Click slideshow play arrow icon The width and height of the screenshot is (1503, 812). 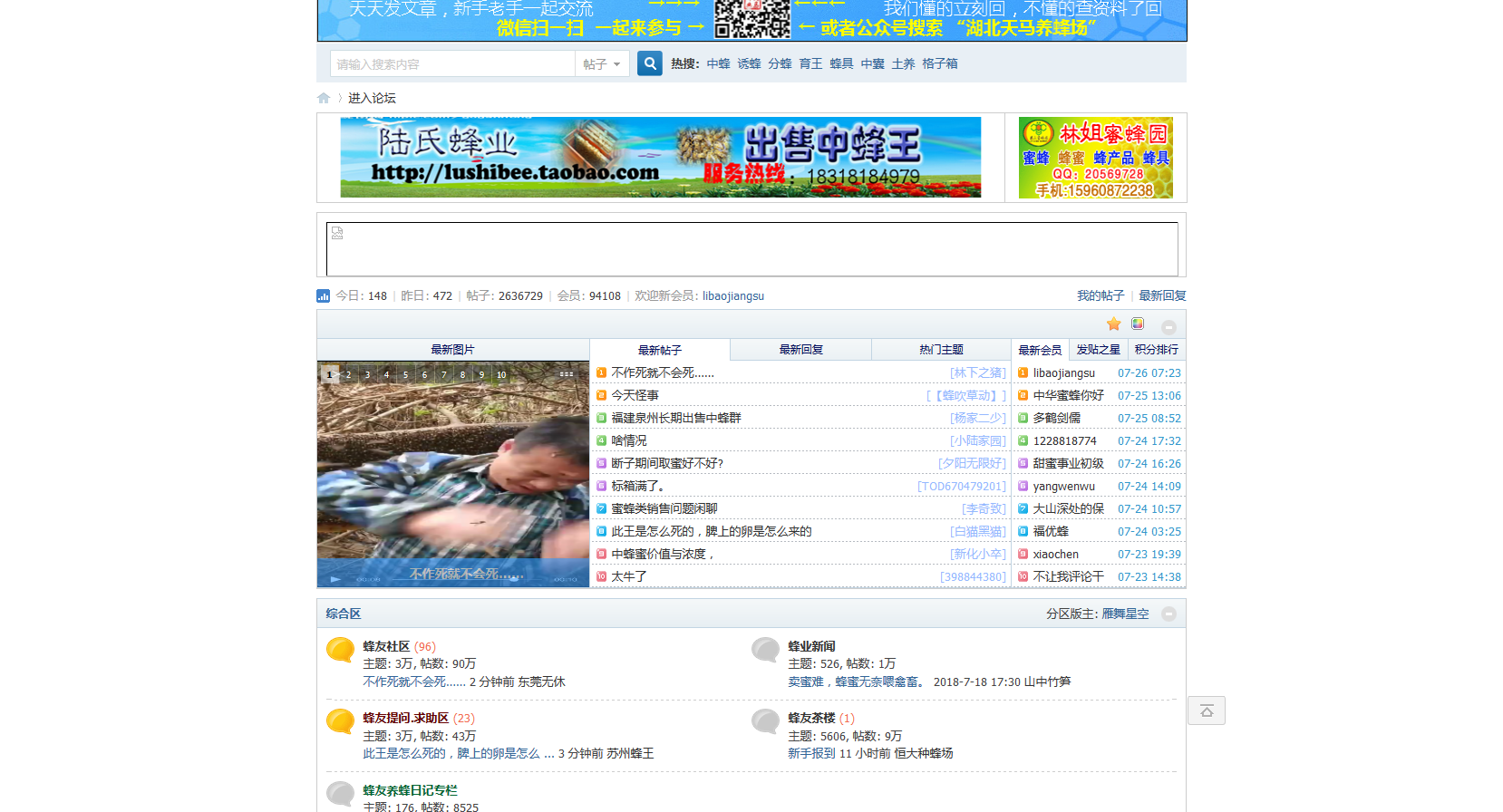(335, 579)
